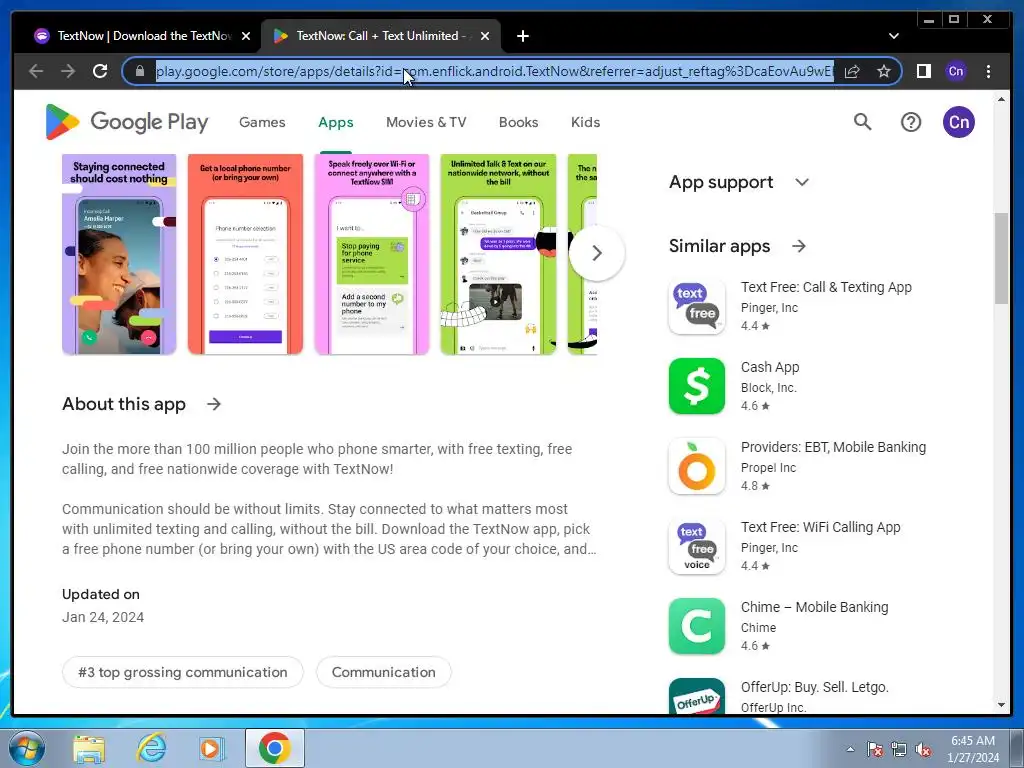Open the Cash App icon
Screen dimensions: 1024x768
click(697, 386)
